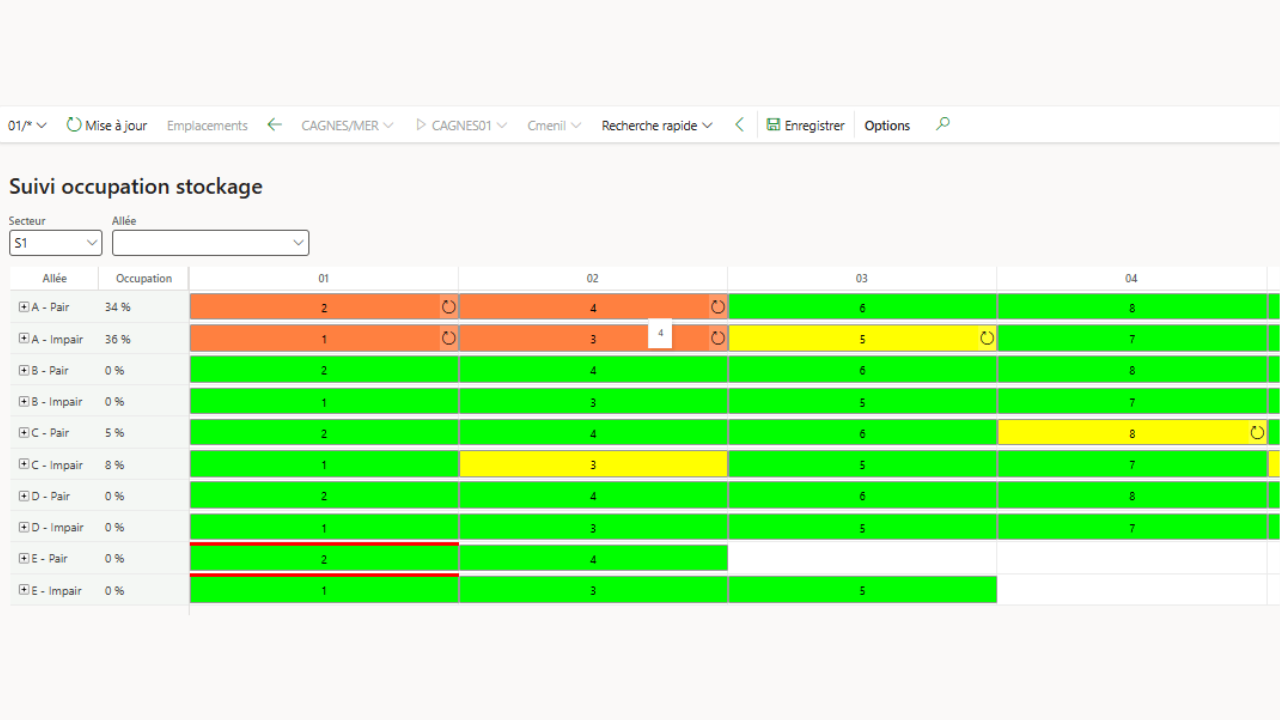Click the search magnifier icon

(x=942, y=124)
